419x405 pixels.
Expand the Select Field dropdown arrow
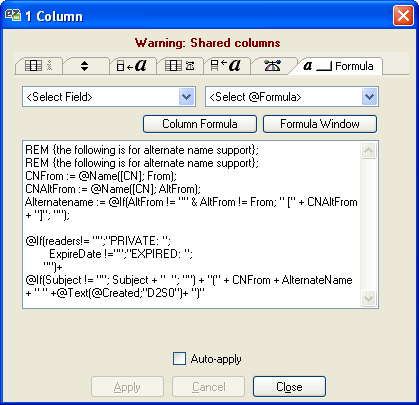pos(186,97)
